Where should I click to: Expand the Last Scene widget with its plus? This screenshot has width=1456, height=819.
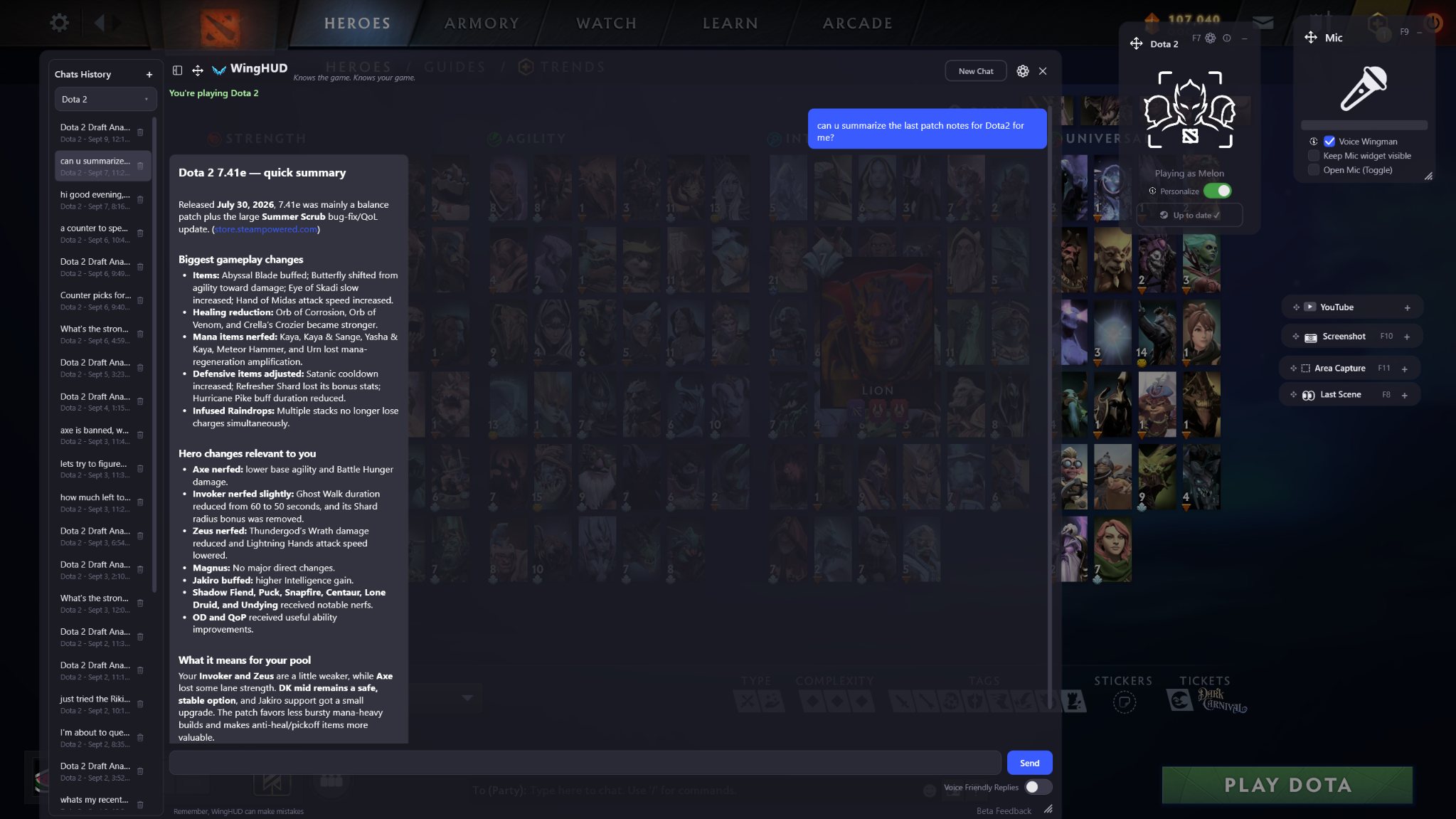click(x=1405, y=395)
